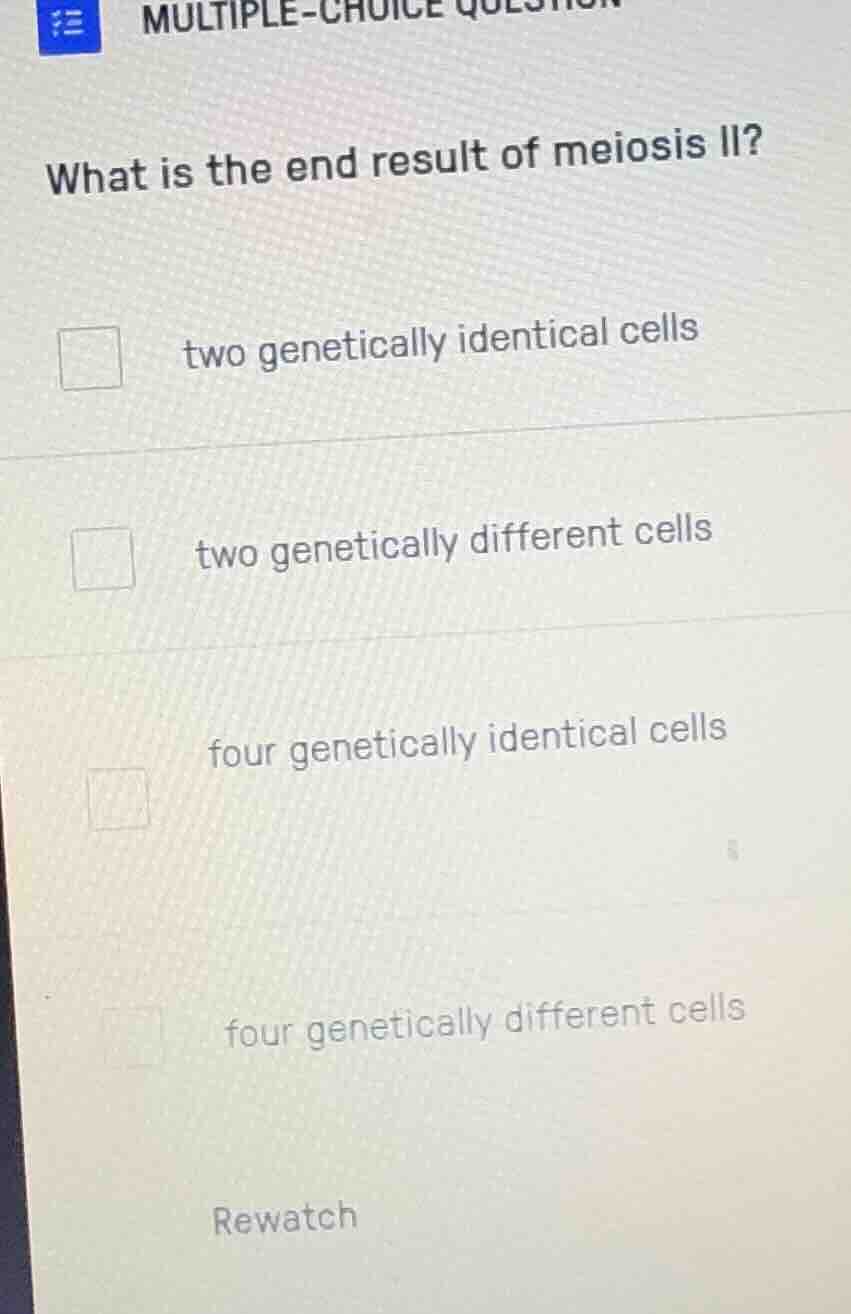Click the Rewatch link
The width and height of the screenshot is (851, 1314).
(284, 1216)
